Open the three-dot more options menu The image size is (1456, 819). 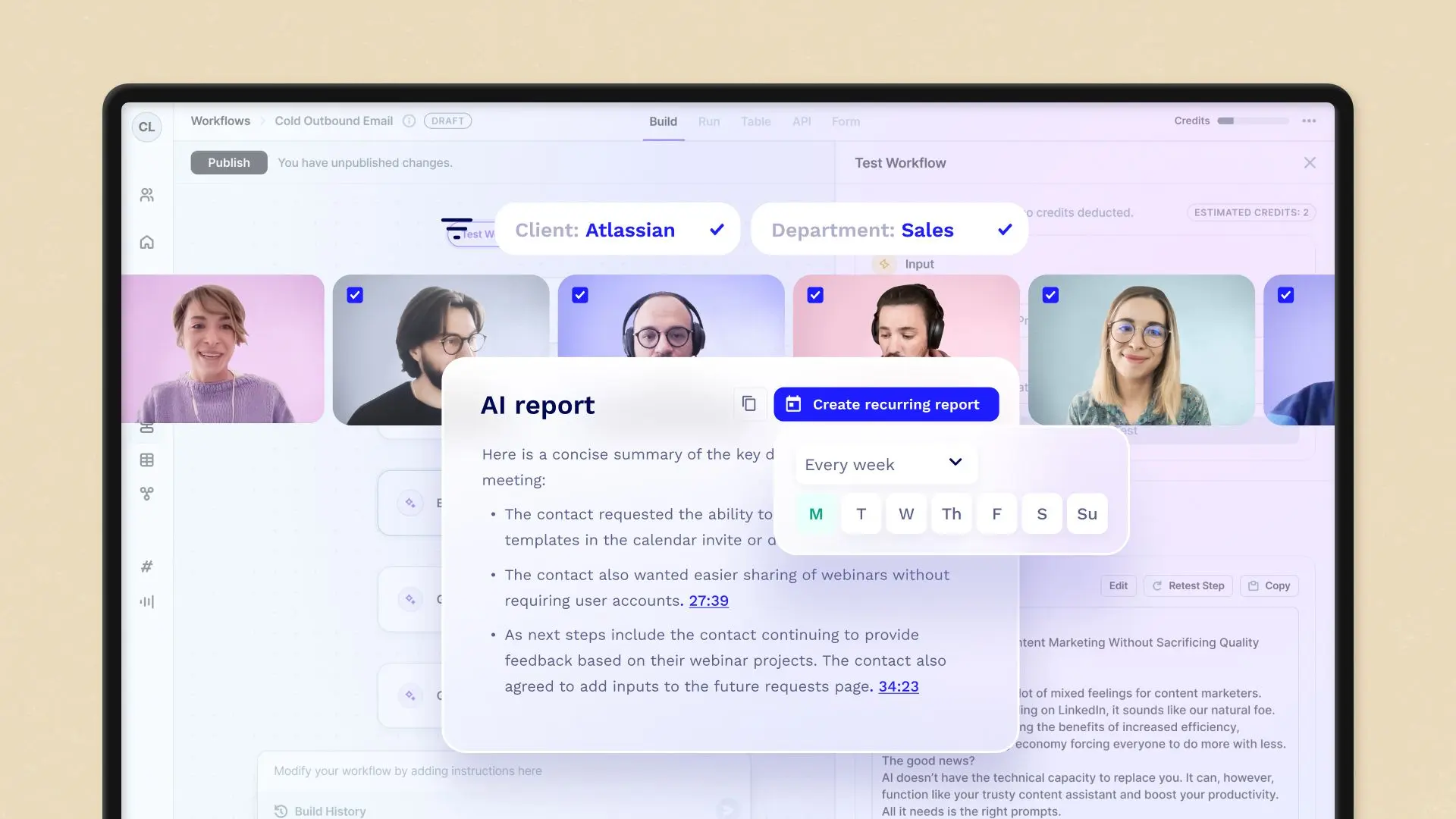[x=1309, y=121]
